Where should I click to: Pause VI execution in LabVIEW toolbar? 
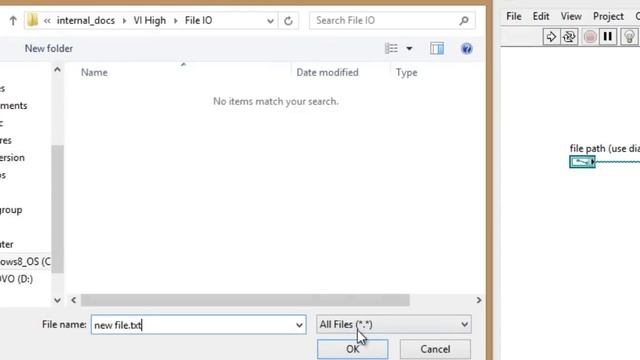click(x=608, y=37)
